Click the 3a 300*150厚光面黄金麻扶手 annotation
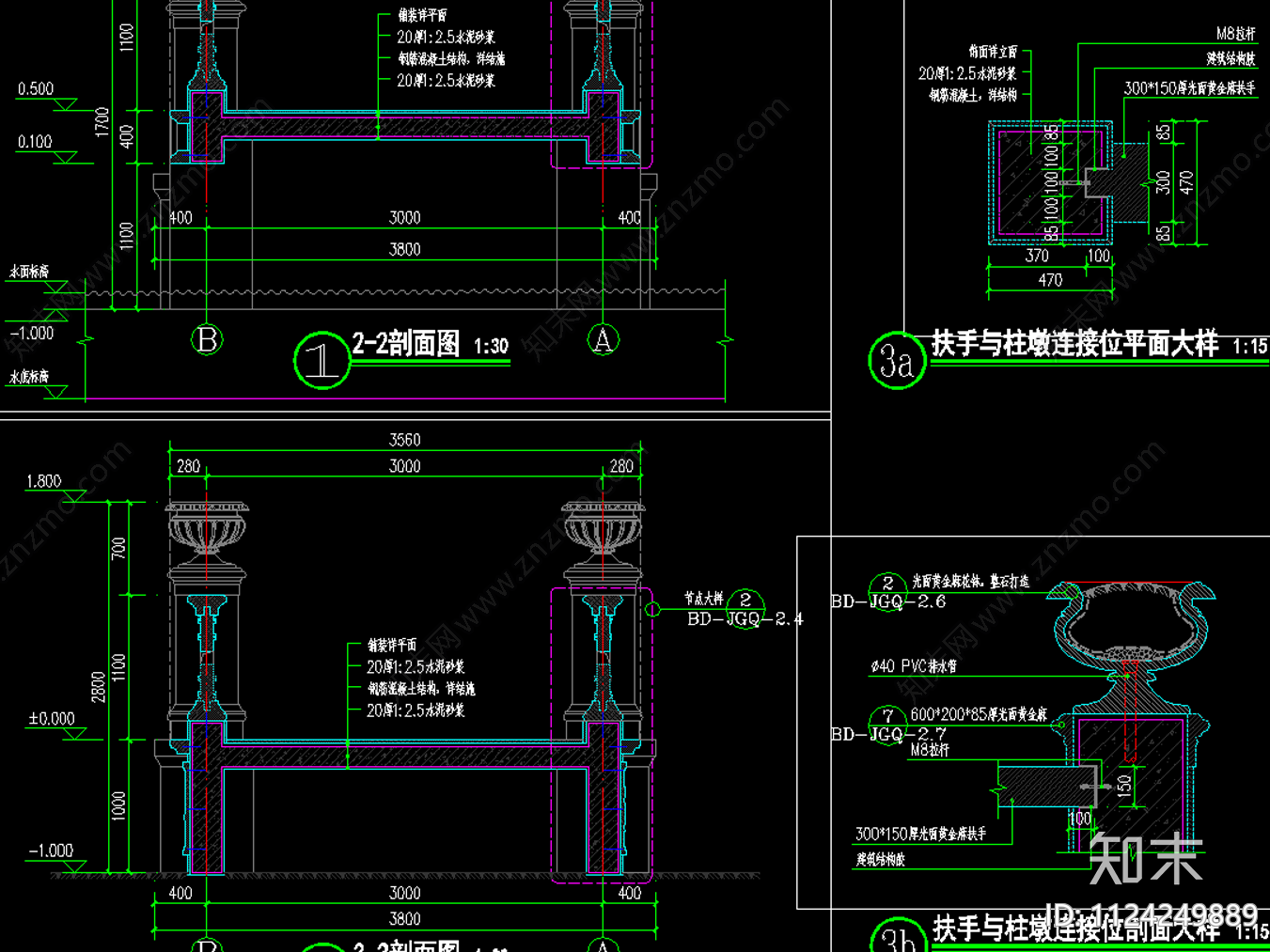Image resolution: width=1270 pixels, height=952 pixels. [x=1189, y=89]
